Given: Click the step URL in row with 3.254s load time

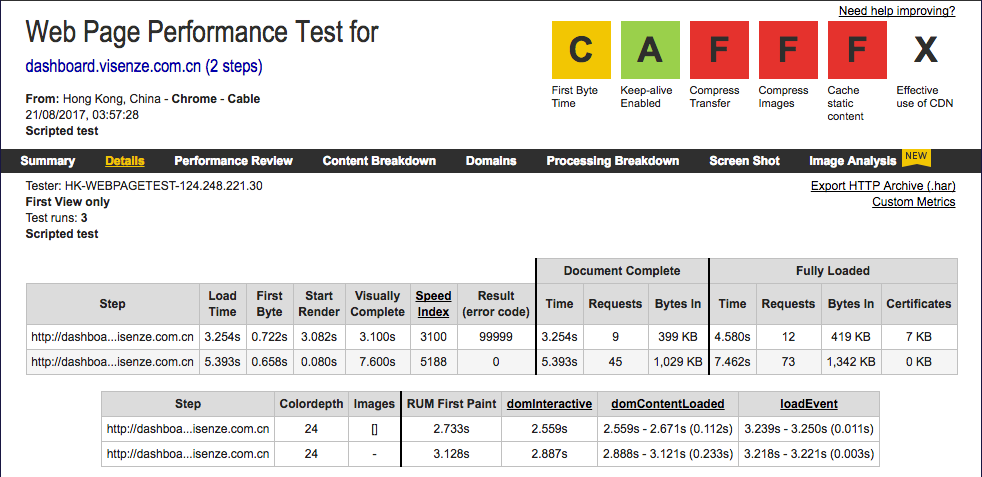Looking at the screenshot, I should [113, 337].
